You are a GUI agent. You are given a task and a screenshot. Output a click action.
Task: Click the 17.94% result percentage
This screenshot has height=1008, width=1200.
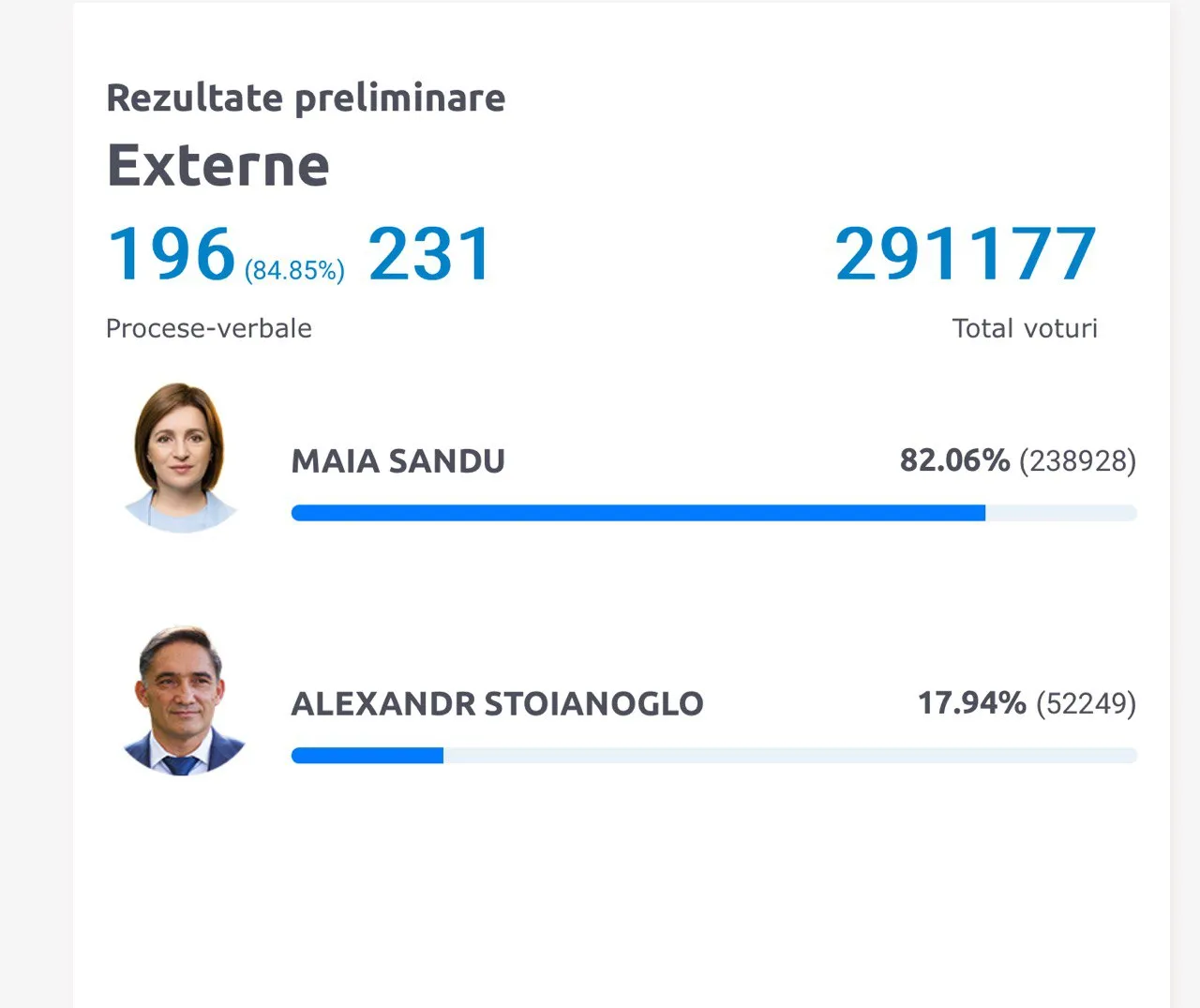971,702
